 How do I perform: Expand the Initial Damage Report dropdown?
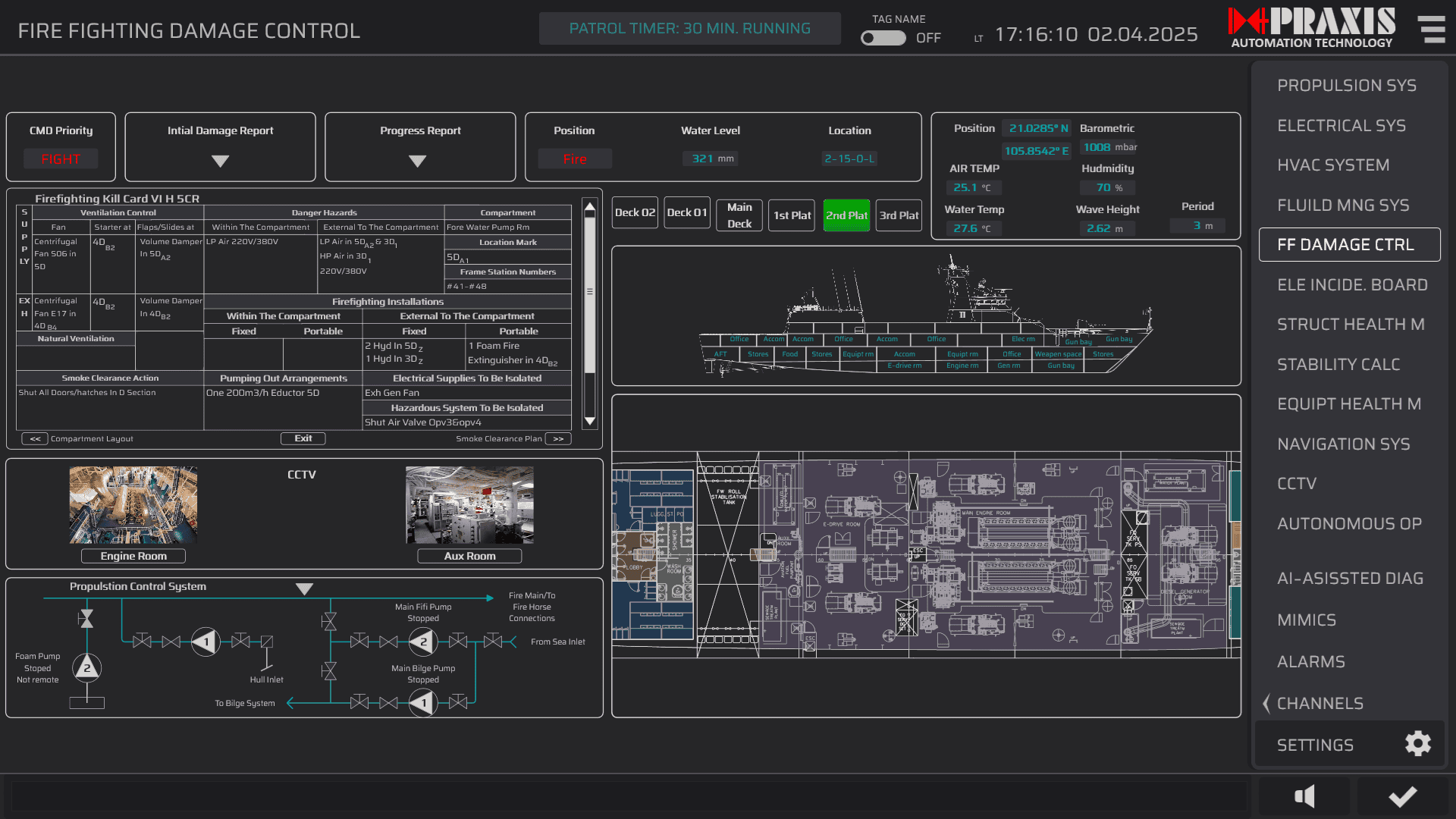220,161
